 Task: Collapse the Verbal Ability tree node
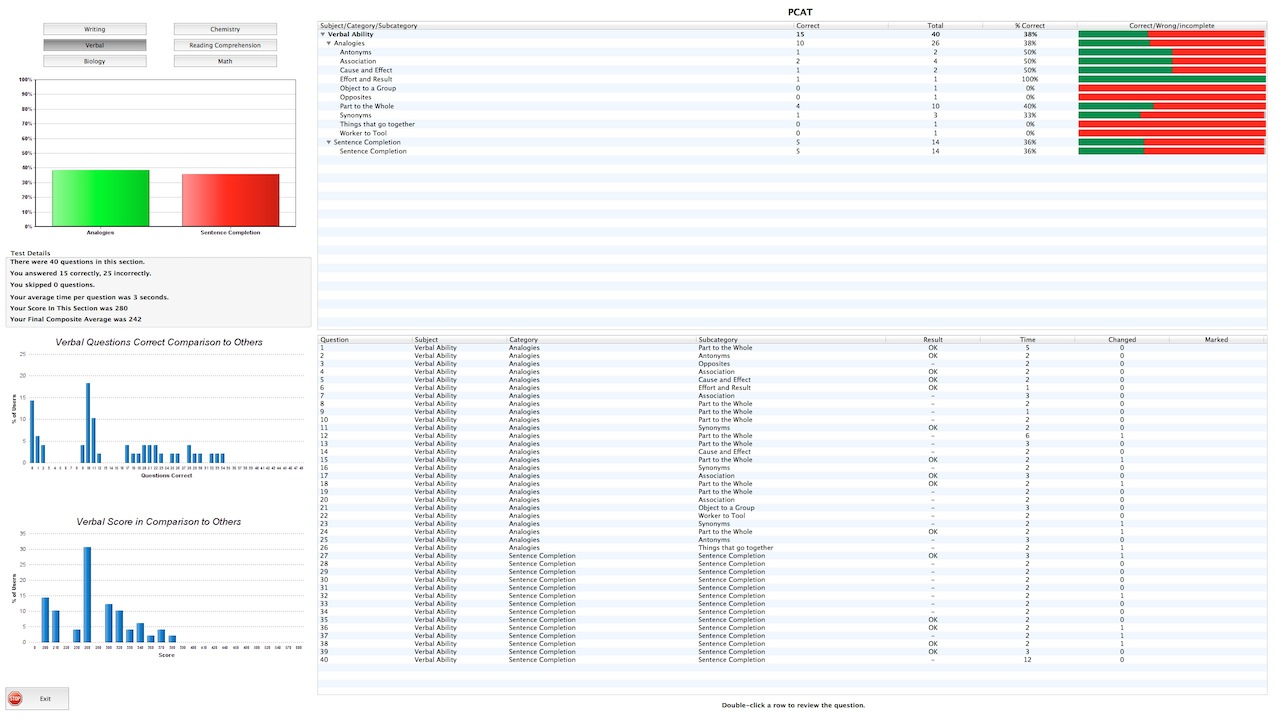pos(322,35)
